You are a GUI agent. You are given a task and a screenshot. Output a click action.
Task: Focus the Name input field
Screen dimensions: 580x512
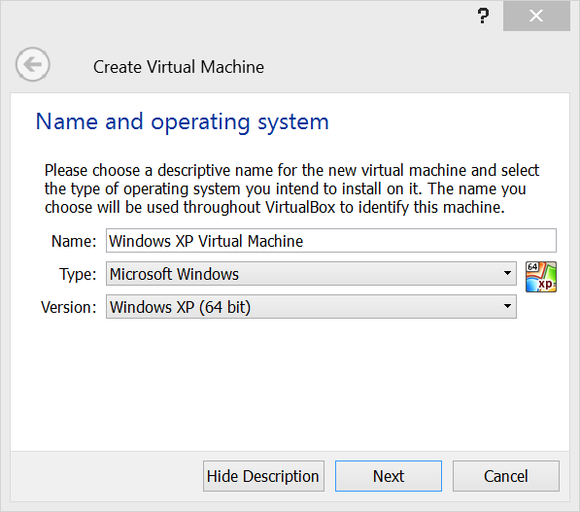[331, 241]
